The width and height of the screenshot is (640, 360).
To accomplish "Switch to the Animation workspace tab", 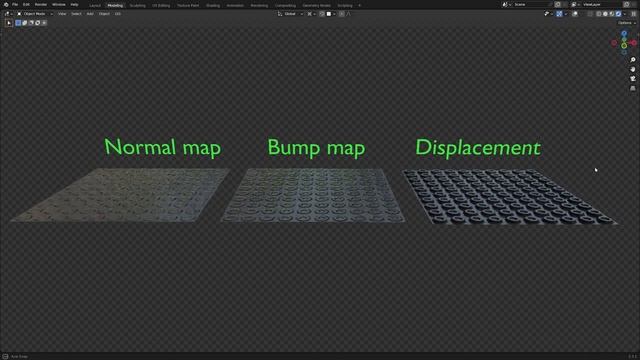I will point(235,5).
